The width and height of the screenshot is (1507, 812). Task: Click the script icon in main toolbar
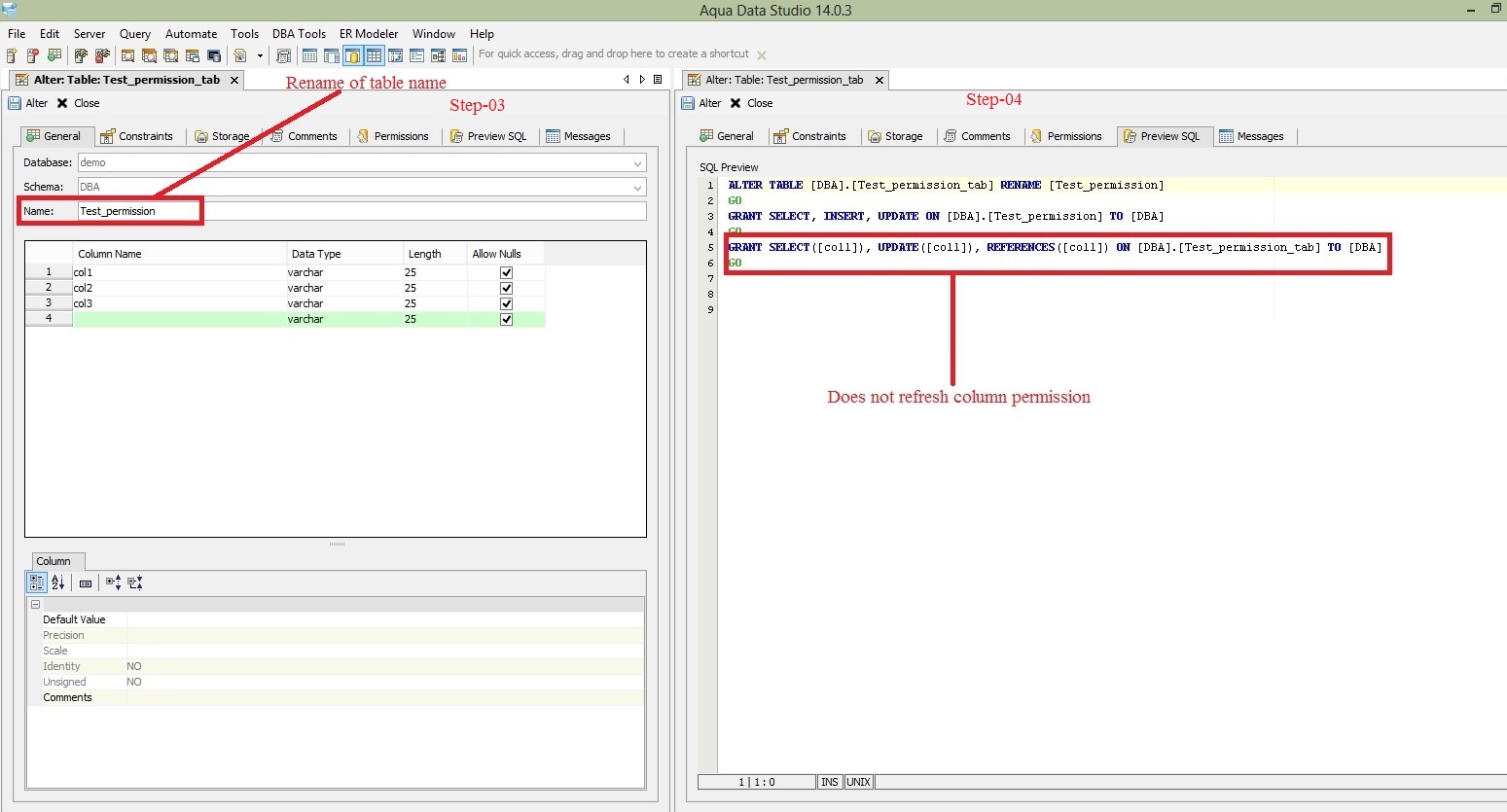tap(240, 55)
